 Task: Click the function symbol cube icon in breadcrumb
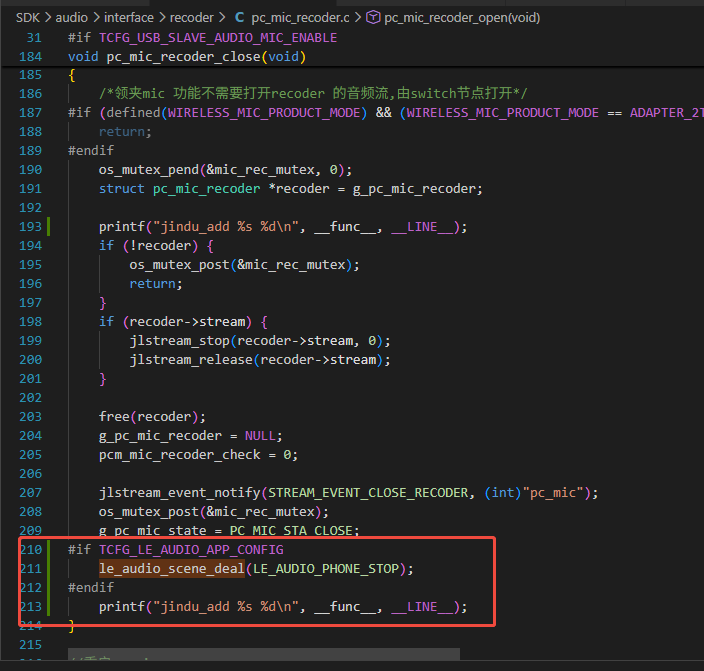pos(373,18)
